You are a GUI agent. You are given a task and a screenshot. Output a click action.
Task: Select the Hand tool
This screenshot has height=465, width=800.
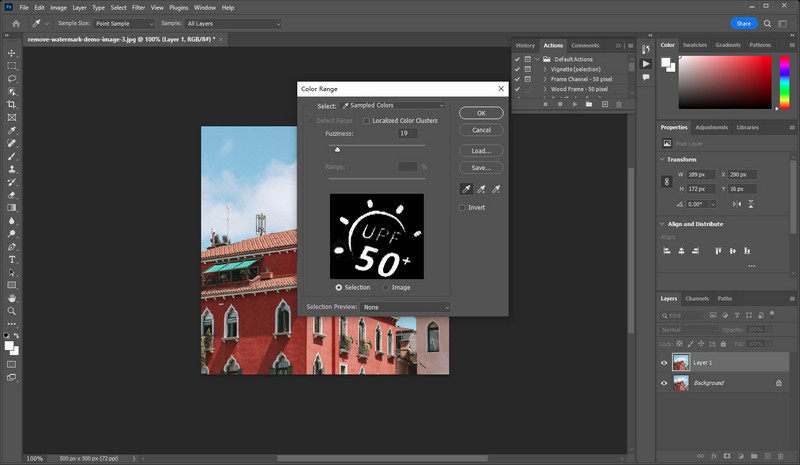pyautogui.click(x=12, y=298)
